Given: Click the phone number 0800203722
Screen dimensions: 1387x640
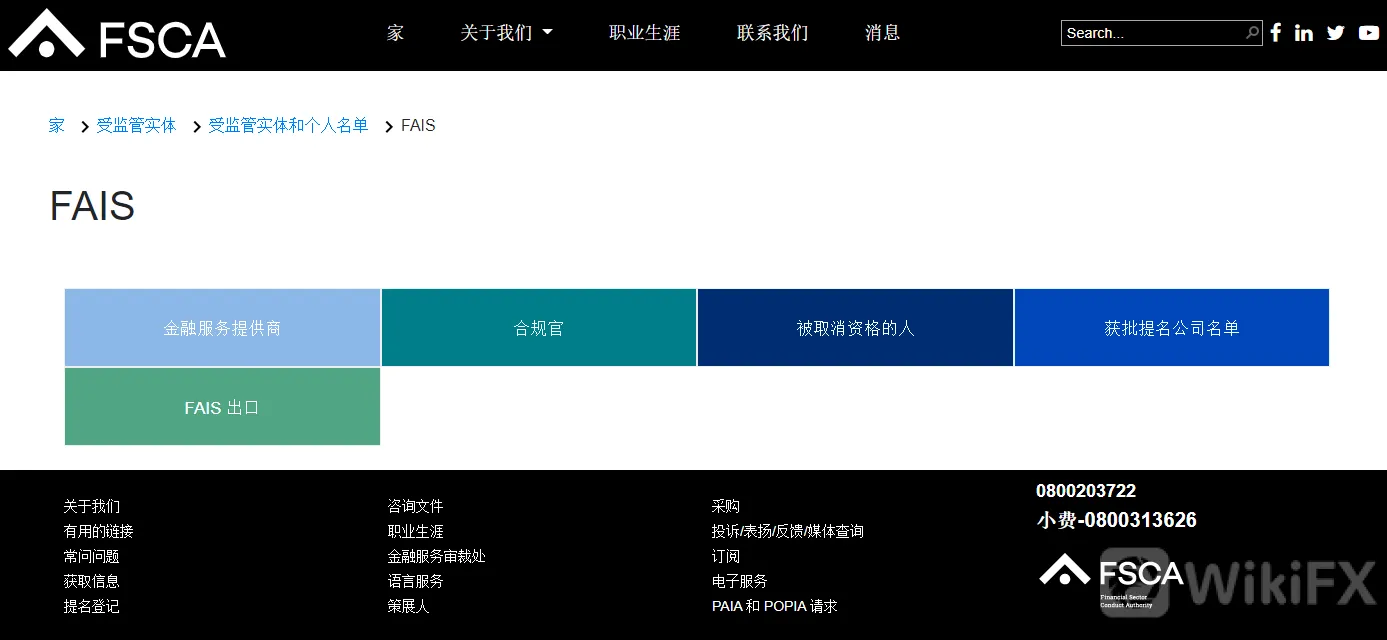Looking at the screenshot, I should click(1086, 491).
